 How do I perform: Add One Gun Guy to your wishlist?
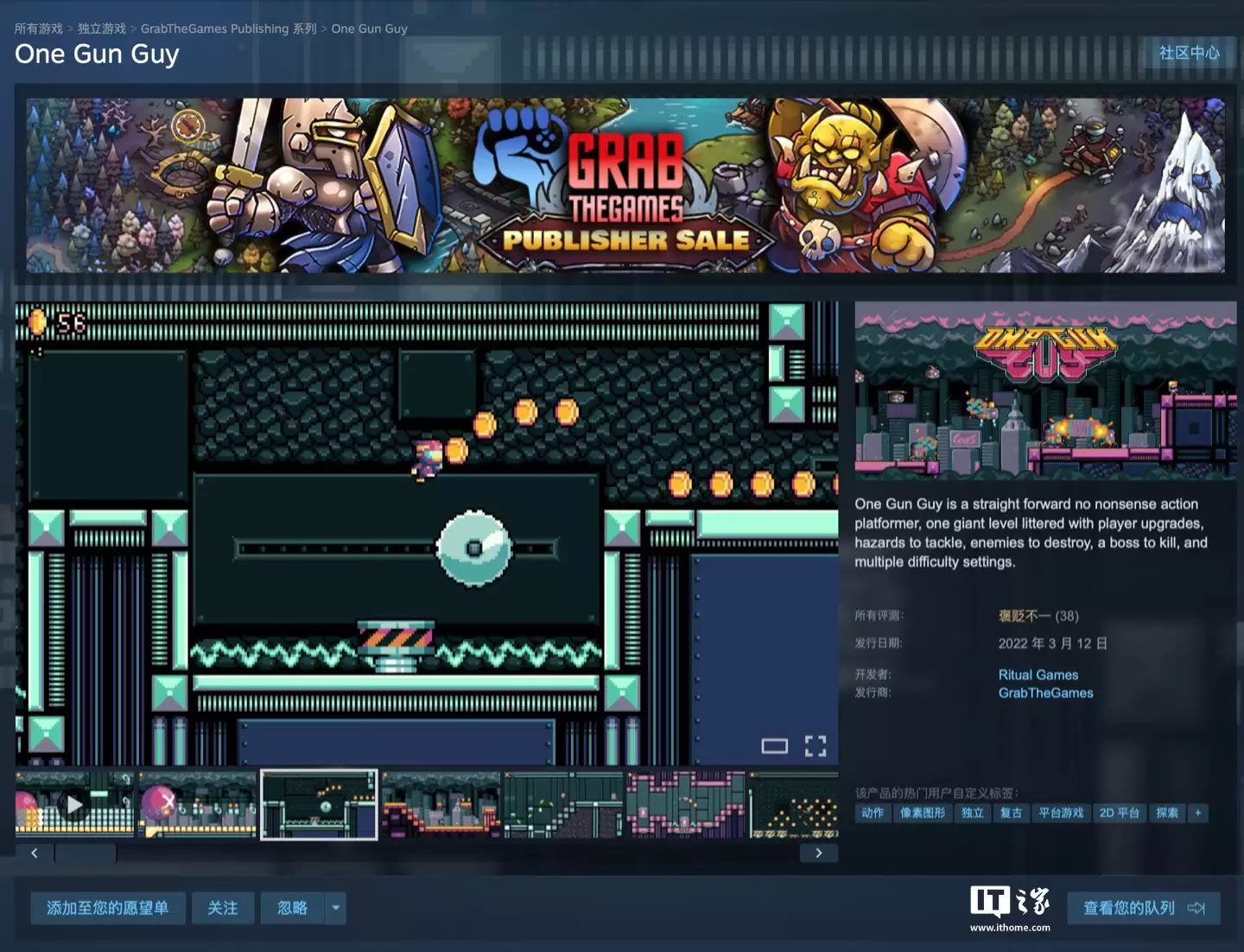pyautogui.click(x=107, y=908)
